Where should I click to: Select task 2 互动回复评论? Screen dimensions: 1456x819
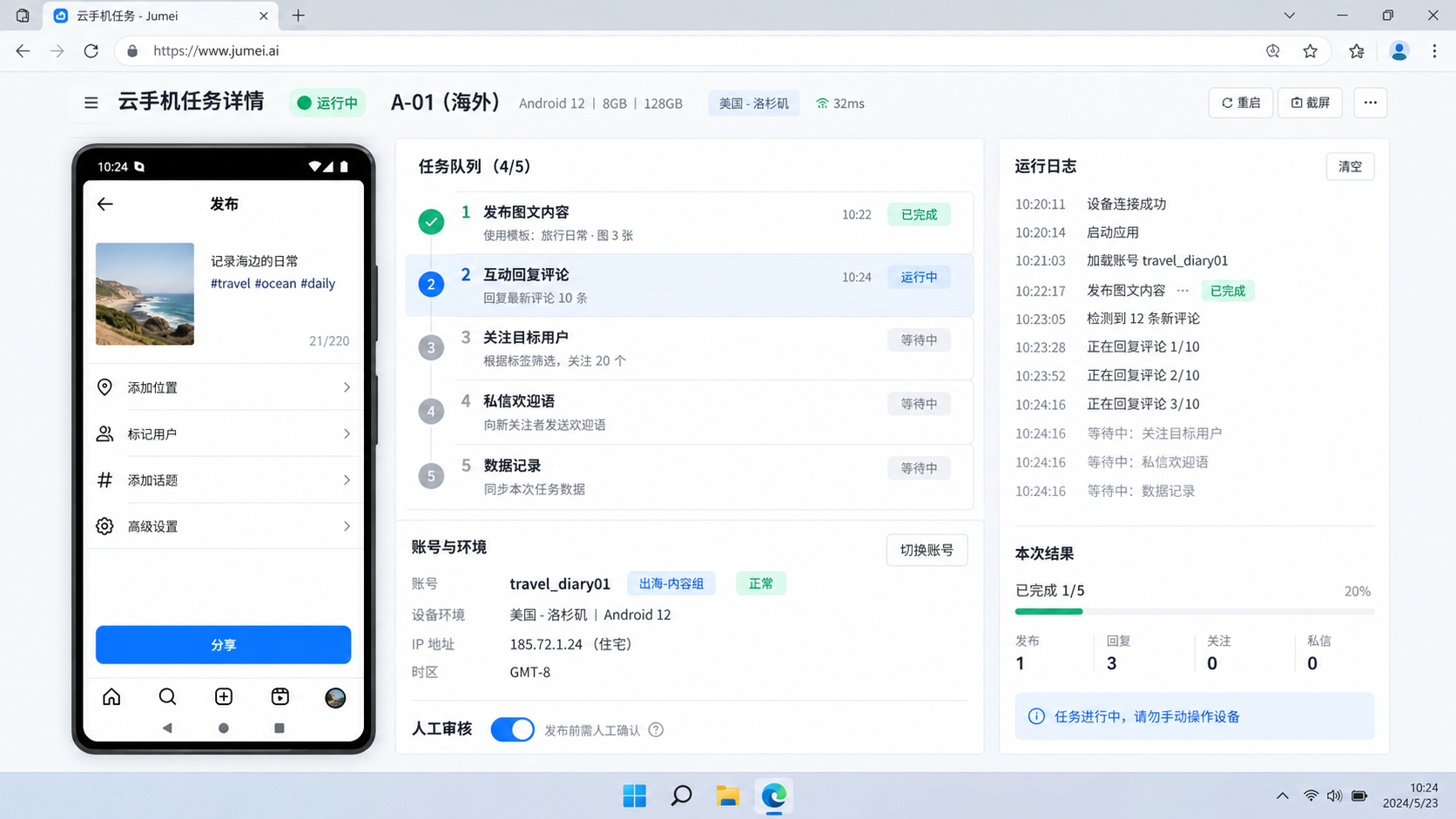click(x=690, y=285)
